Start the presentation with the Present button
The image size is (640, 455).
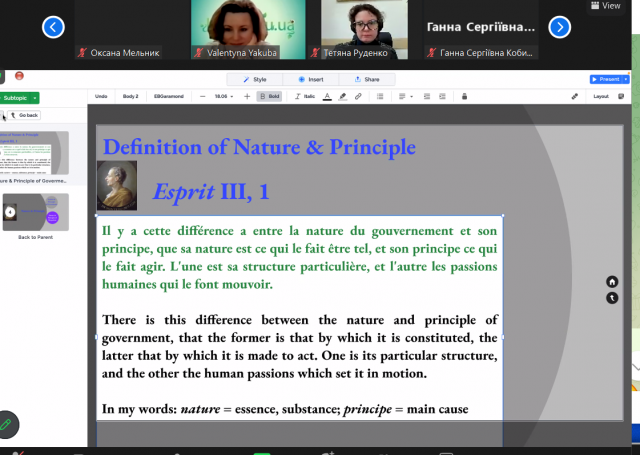[606, 79]
